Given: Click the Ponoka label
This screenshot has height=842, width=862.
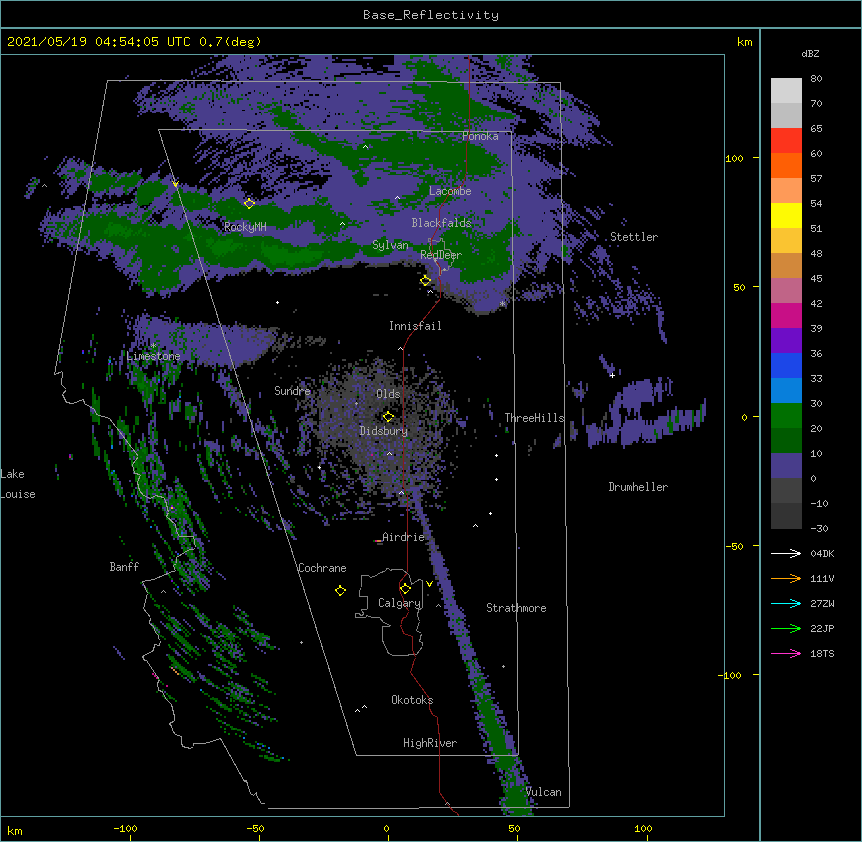Looking at the screenshot, I should point(480,136).
